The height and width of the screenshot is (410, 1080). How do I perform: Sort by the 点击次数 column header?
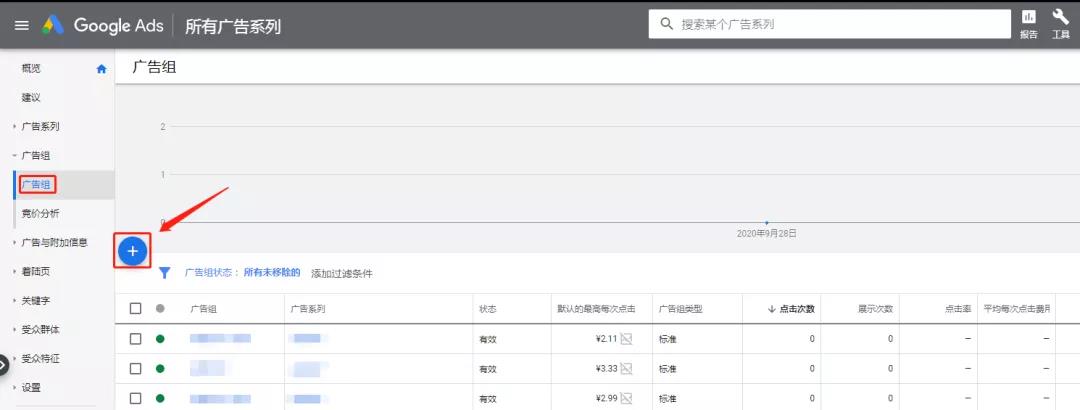click(791, 309)
